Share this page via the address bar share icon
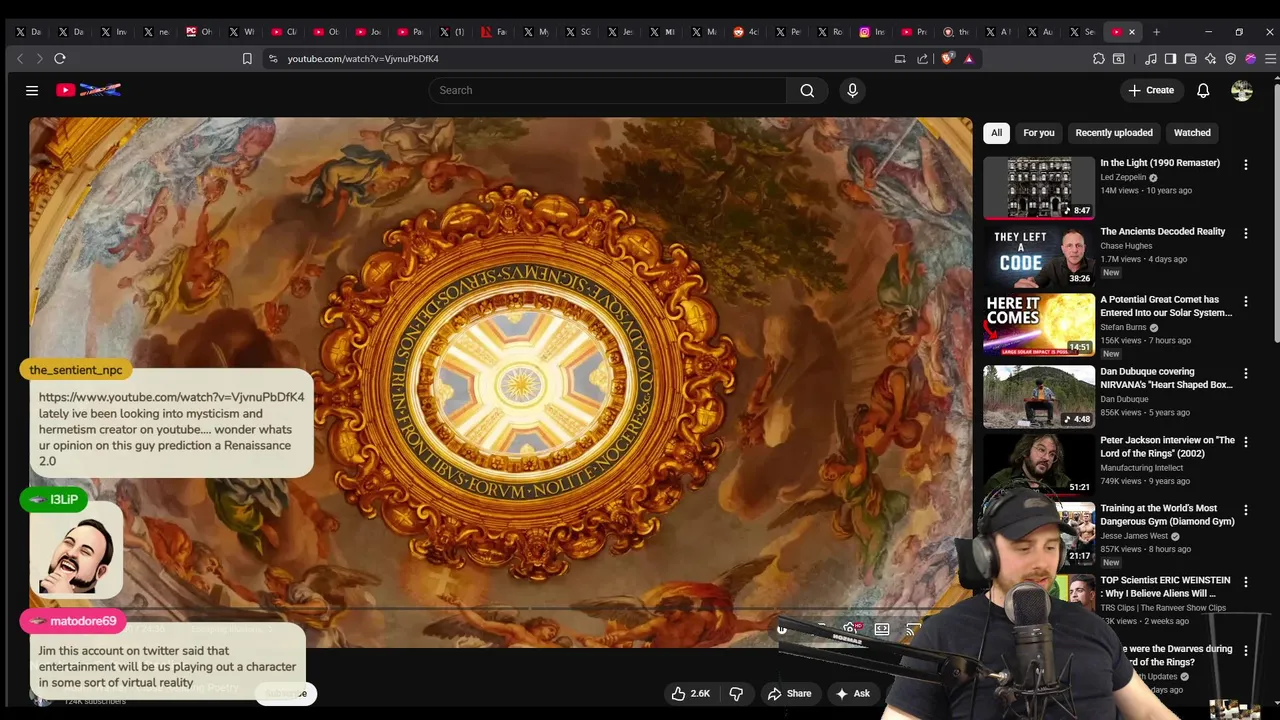This screenshot has height=720, width=1280. coord(922,59)
